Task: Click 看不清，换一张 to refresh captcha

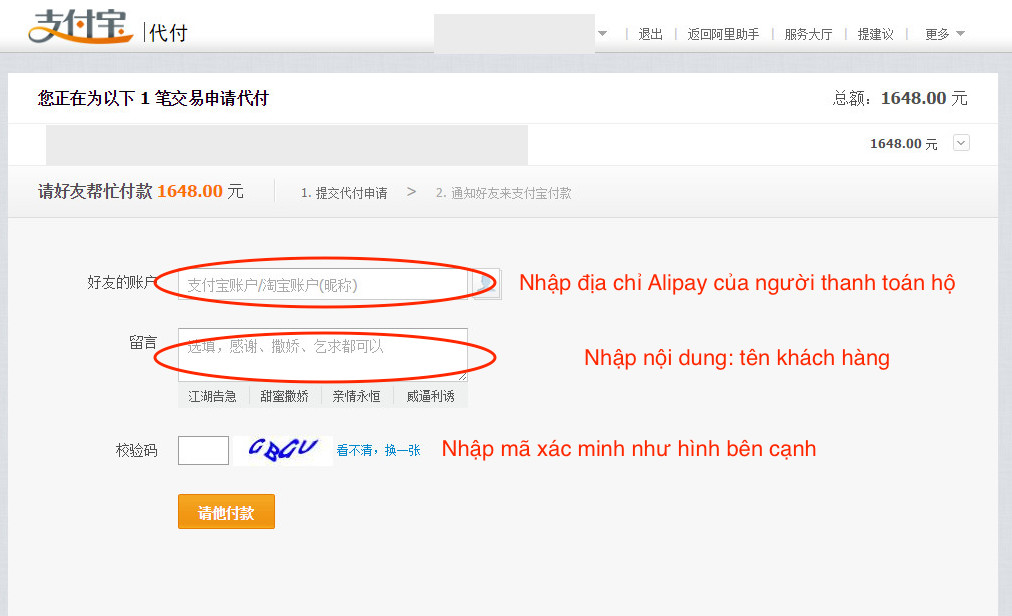Action: [378, 451]
